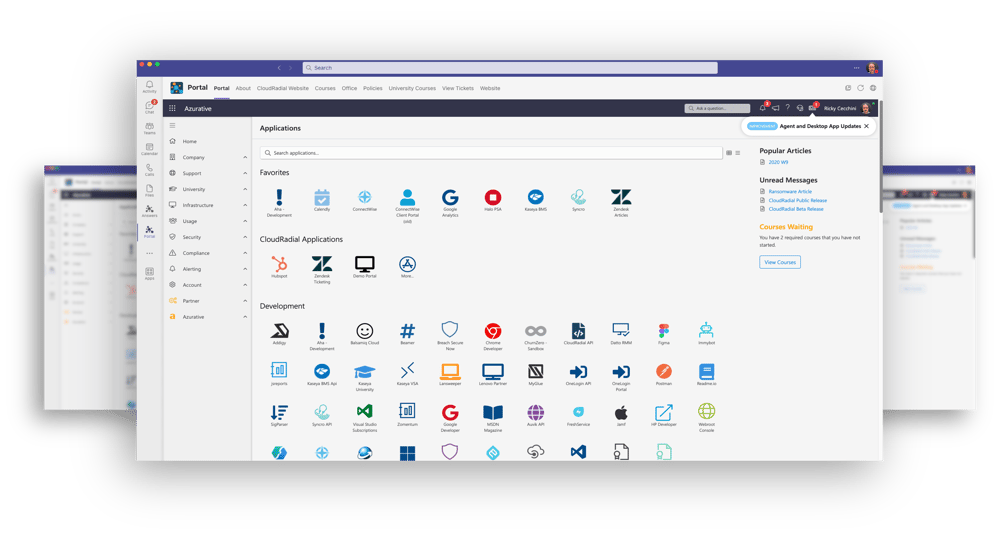The height and width of the screenshot is (540, 1000).
Task: Open Addigy in Development
Action: pyautogui.click(x=279, y=333)
